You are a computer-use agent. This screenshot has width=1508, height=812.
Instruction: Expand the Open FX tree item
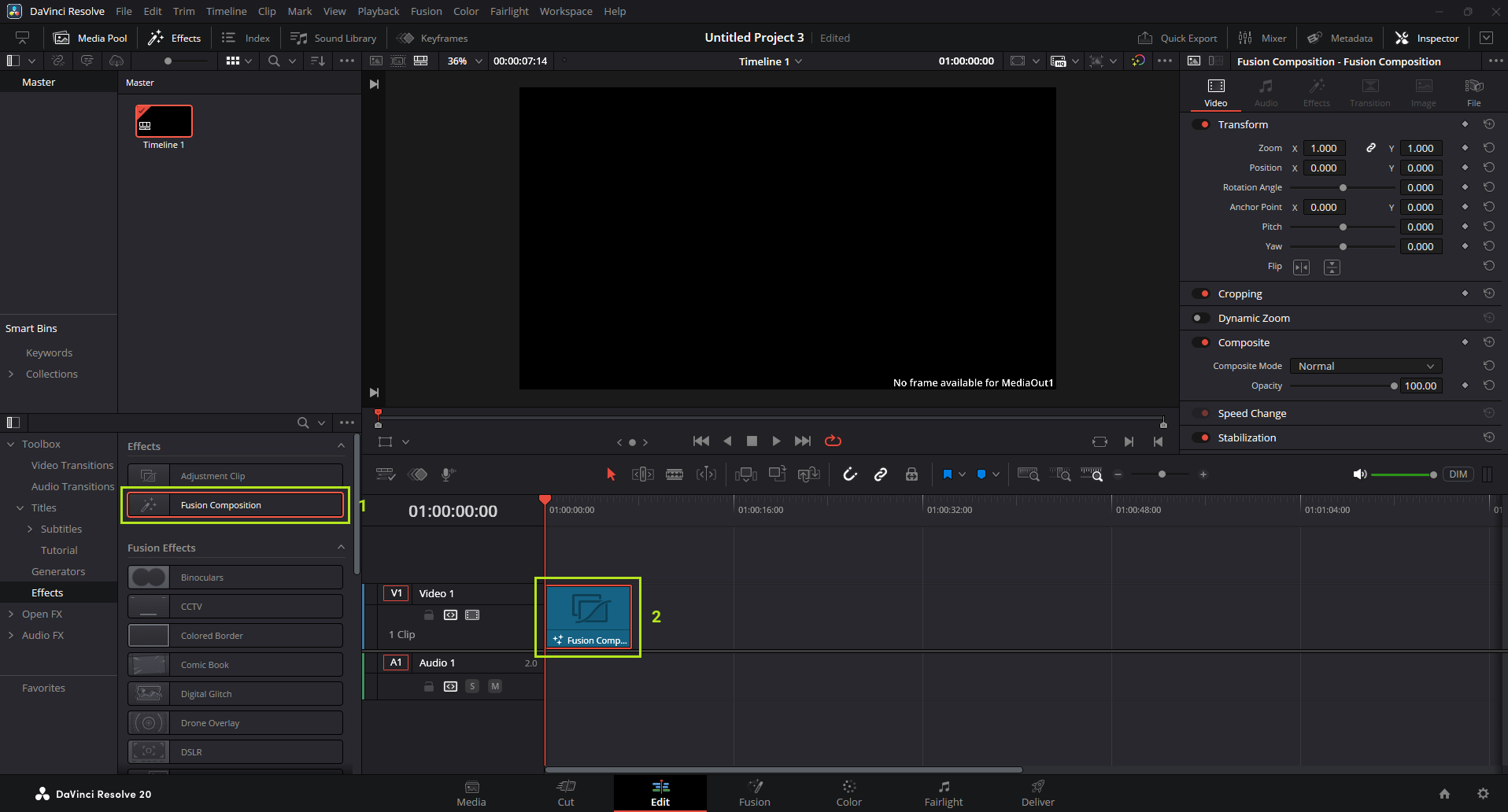tap(11, 615)
